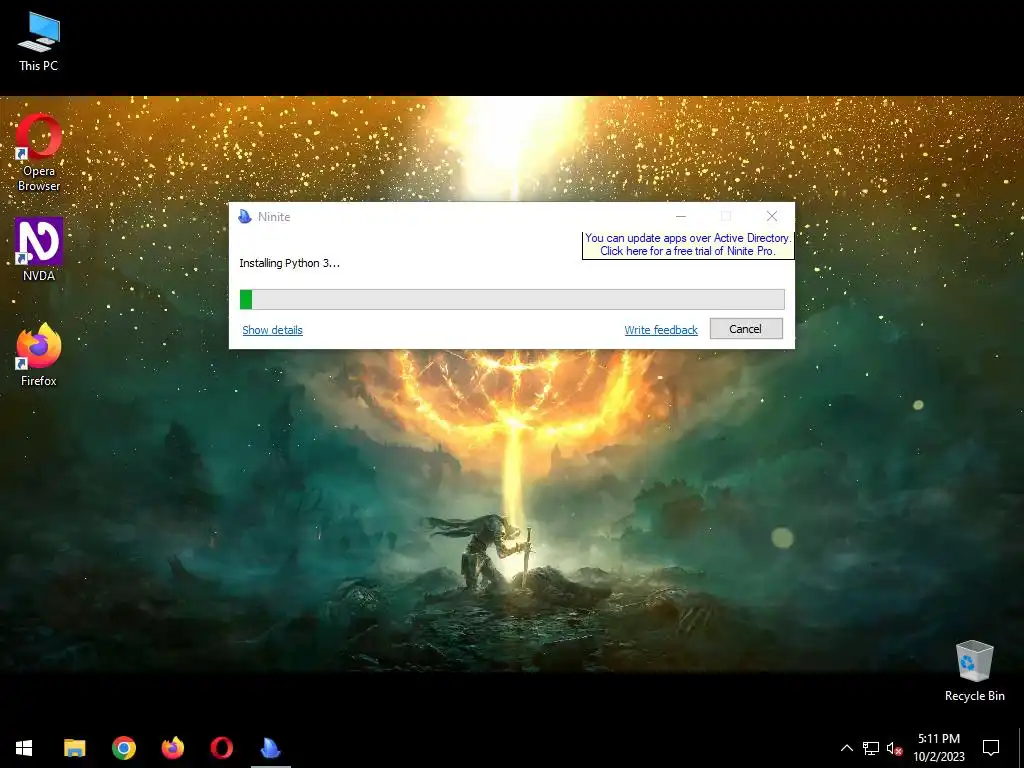Launch Firefox from the taskbar
Image resolution: width=1024 pixels, height=768 pixels.
point(172,748)
